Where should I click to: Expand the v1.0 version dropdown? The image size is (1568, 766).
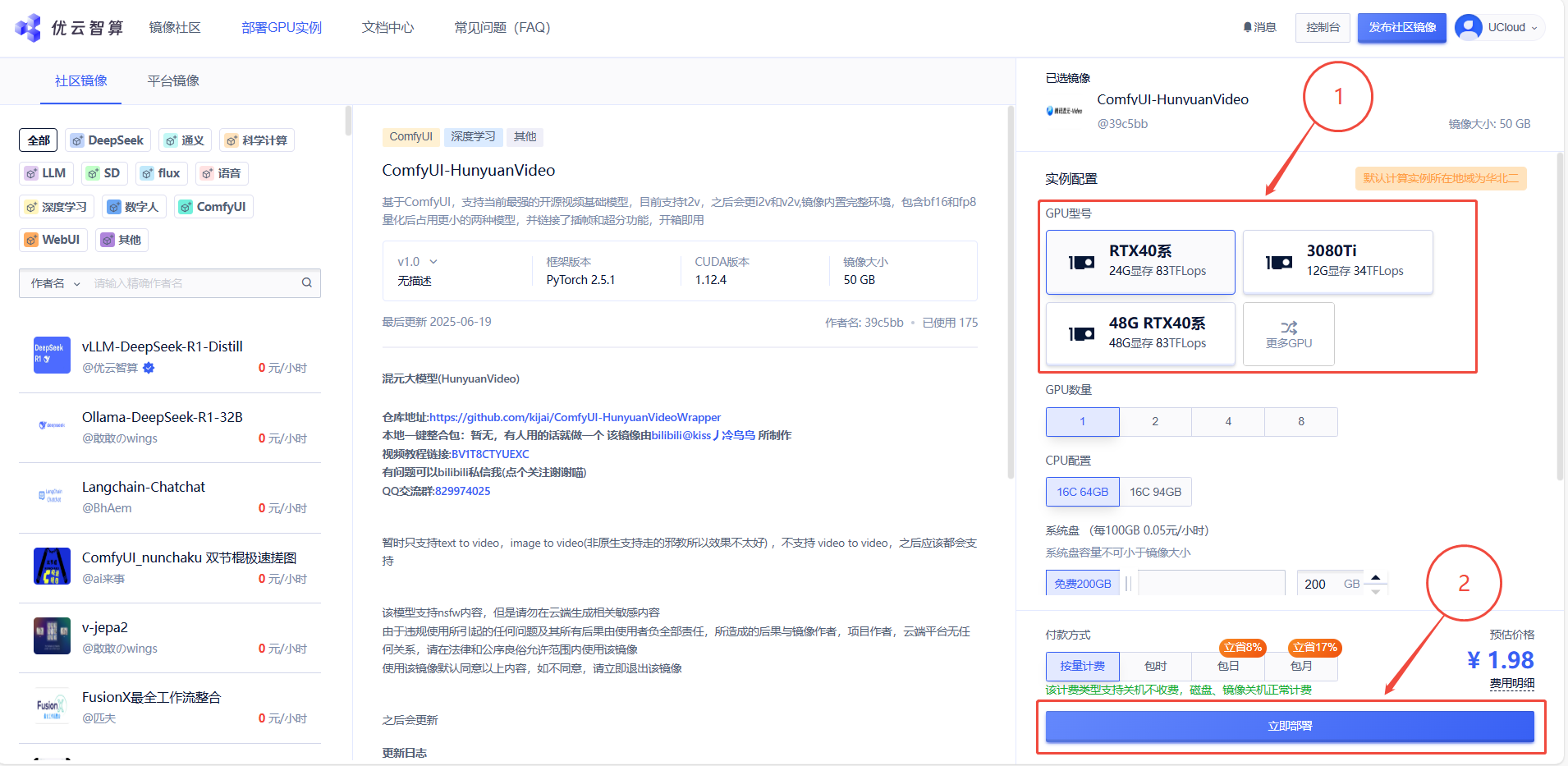pyautogui.click(x=417, y=262)
